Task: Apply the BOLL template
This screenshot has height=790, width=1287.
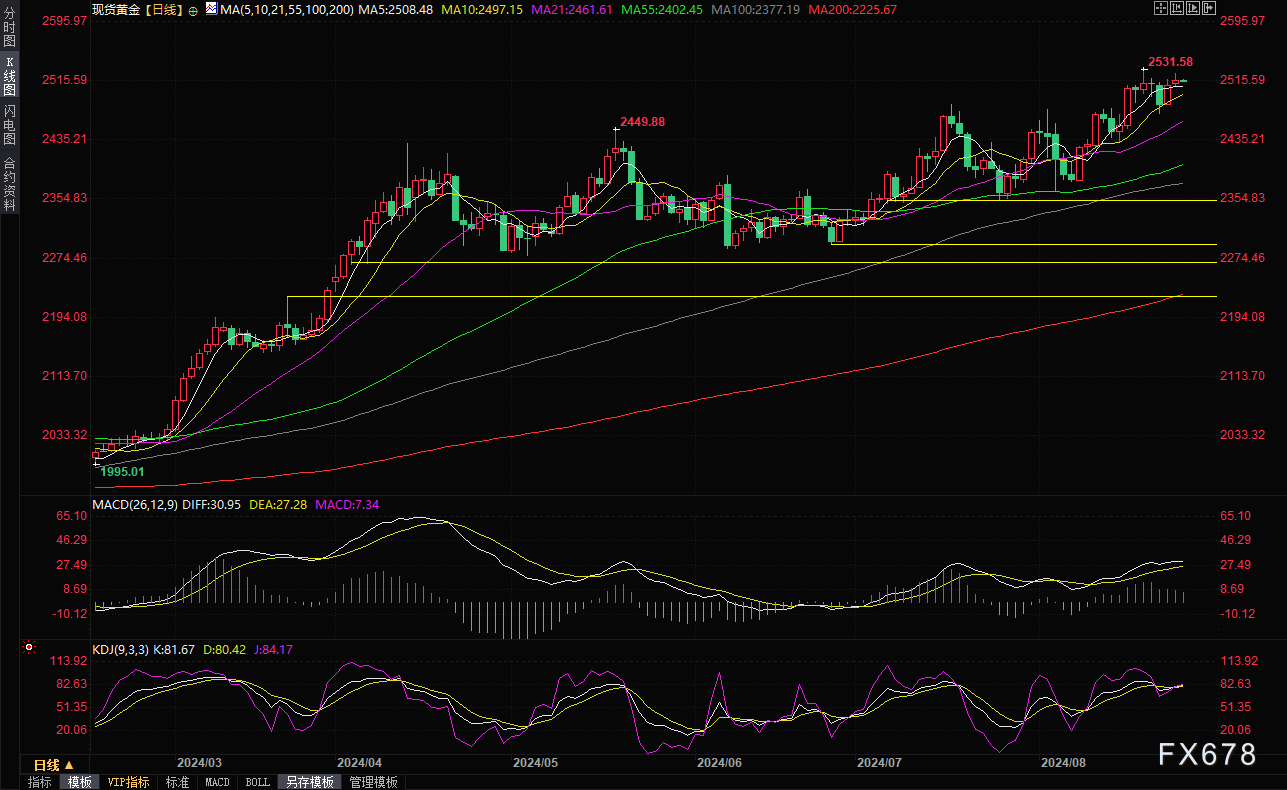Action: click(256, 782)
